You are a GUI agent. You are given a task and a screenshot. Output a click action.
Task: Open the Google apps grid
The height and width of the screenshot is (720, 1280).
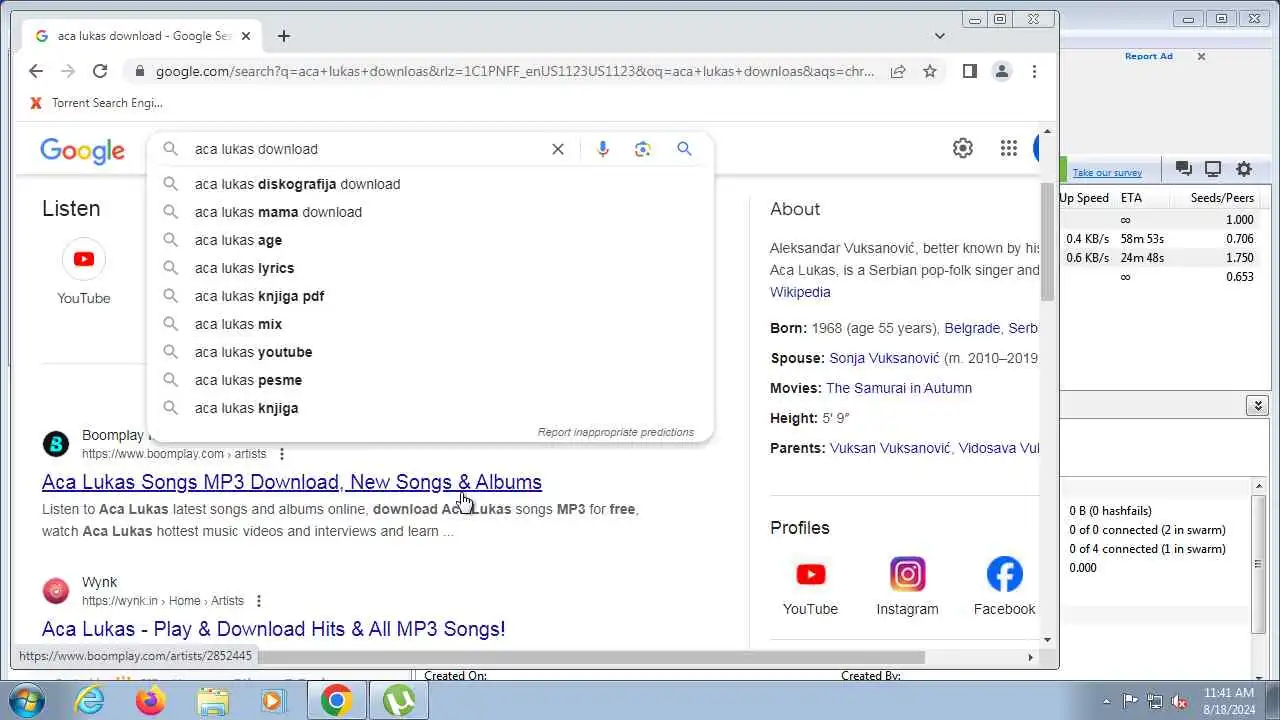coord(1009,148)
